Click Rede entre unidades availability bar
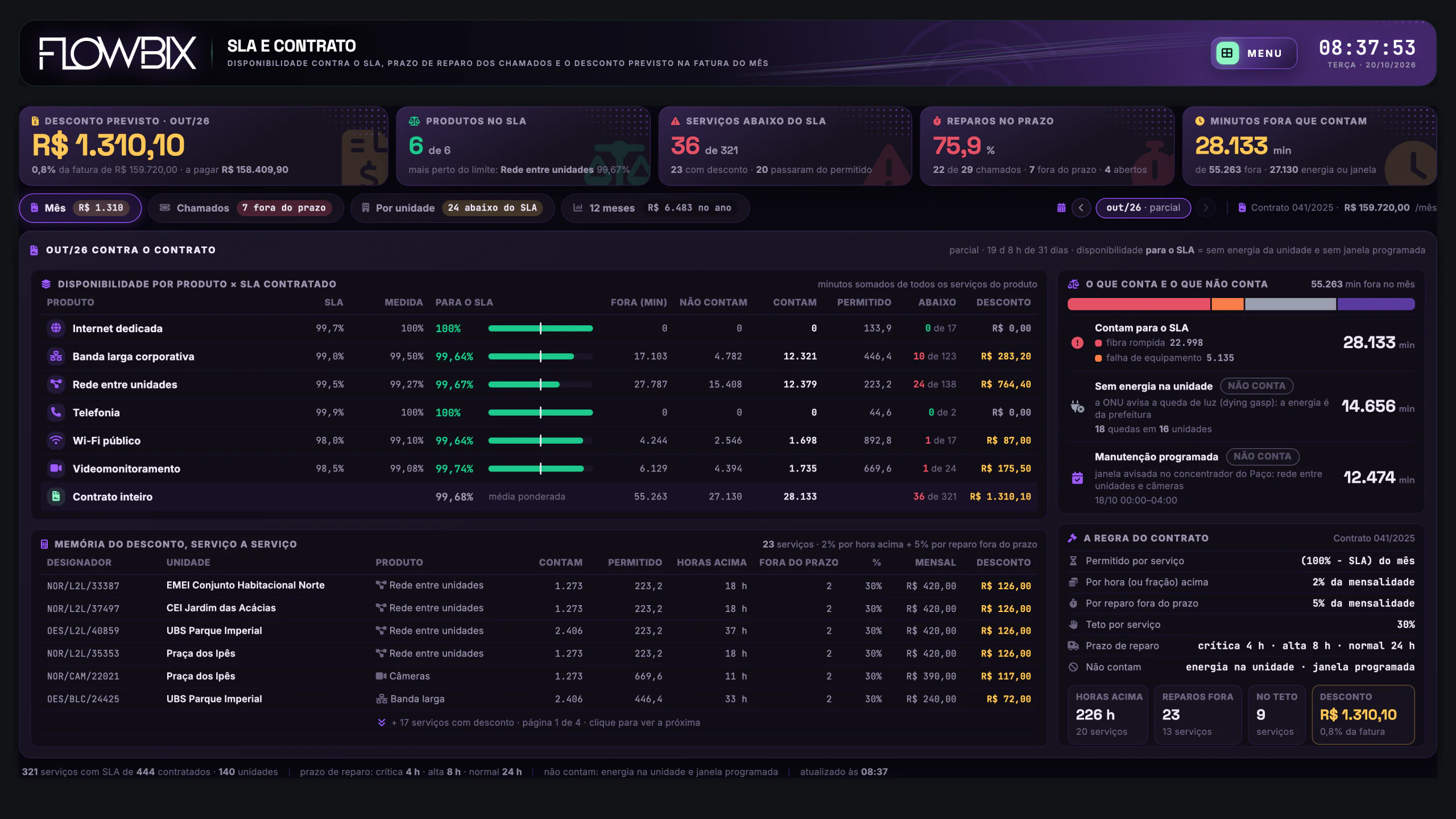Viewport: 1456px width, 819px height. coord(540,384)
